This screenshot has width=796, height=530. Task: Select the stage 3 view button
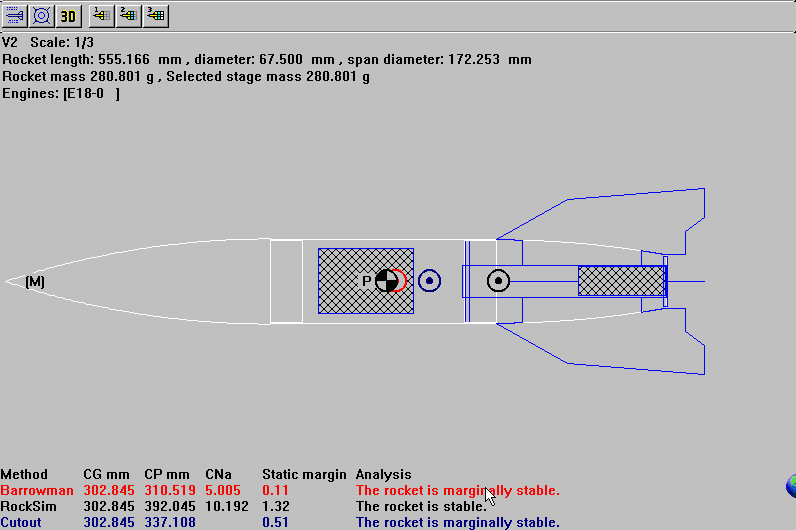[155, 15]
